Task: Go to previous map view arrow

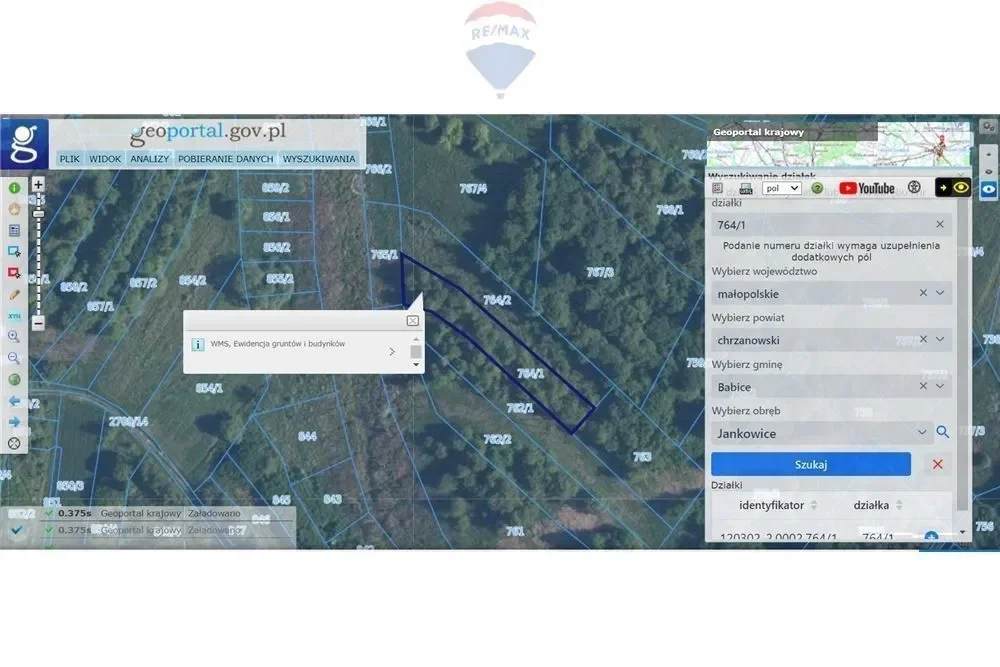Action: [14, 401]
